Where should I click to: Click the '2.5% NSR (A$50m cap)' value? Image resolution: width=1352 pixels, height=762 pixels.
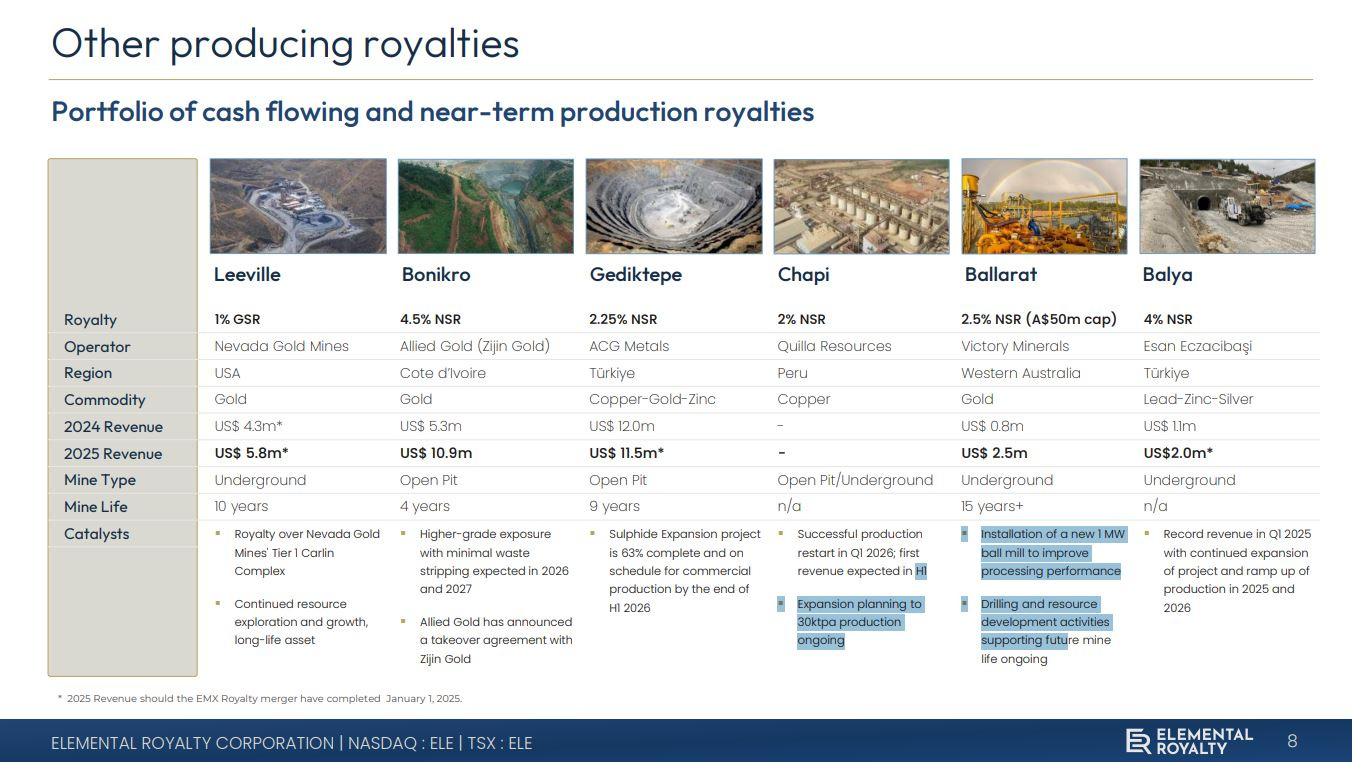click(1039, 320)
